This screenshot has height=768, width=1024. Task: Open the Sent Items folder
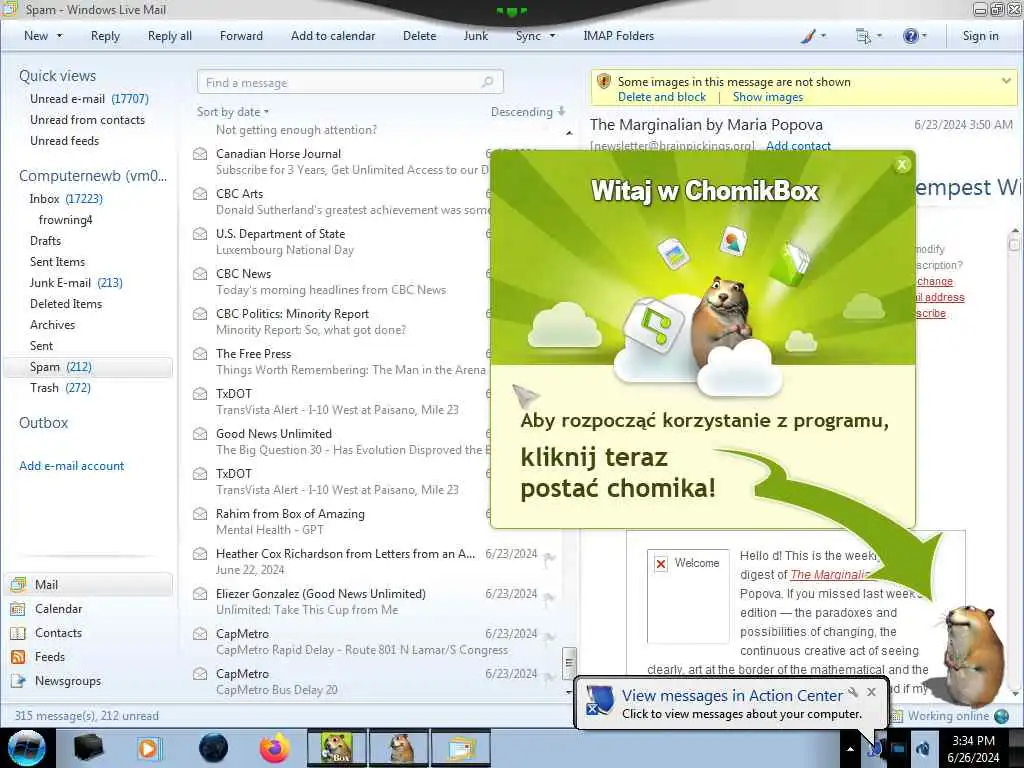[57, 261]
